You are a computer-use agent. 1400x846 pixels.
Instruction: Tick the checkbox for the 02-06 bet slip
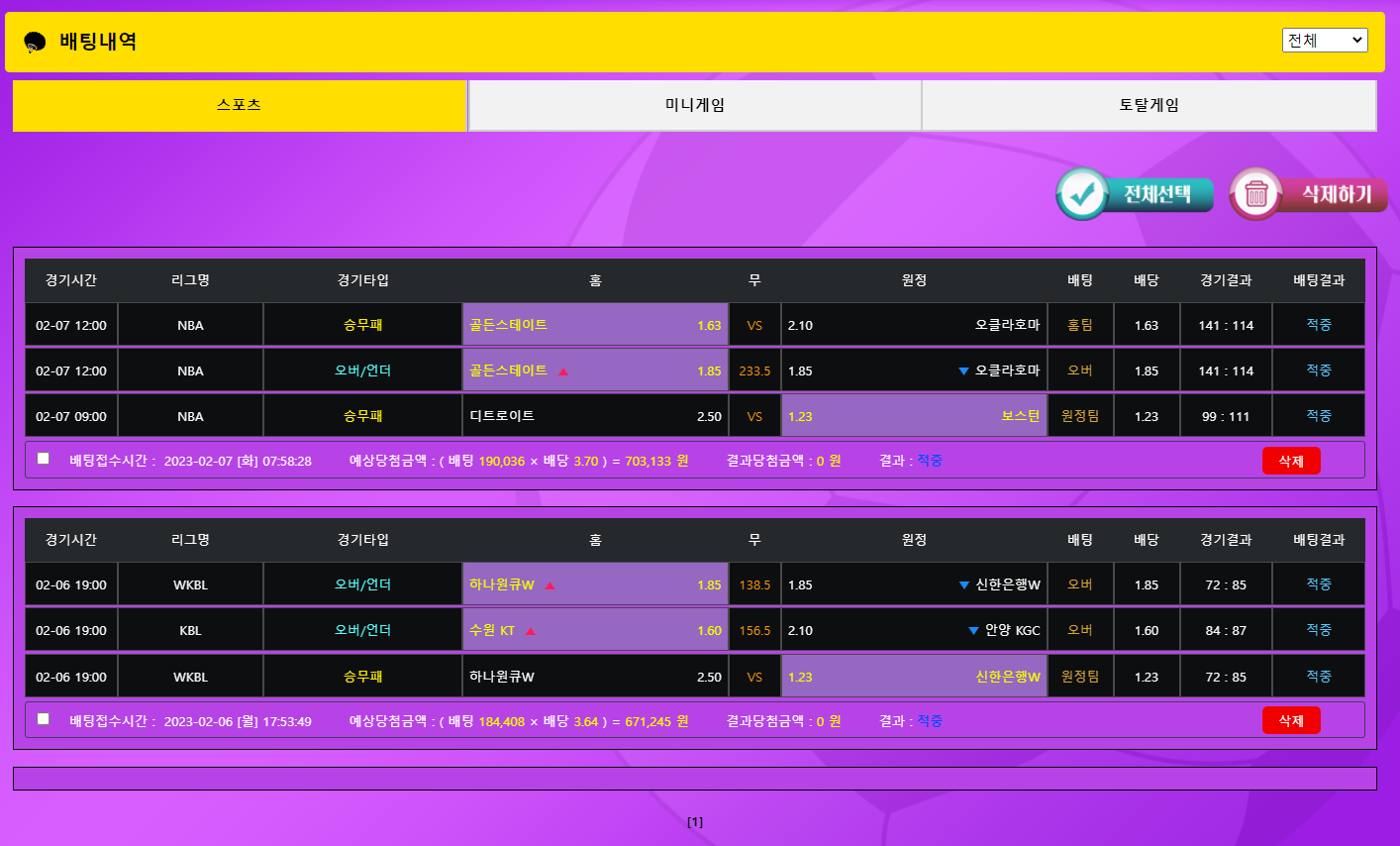click(x=43, y=718)
